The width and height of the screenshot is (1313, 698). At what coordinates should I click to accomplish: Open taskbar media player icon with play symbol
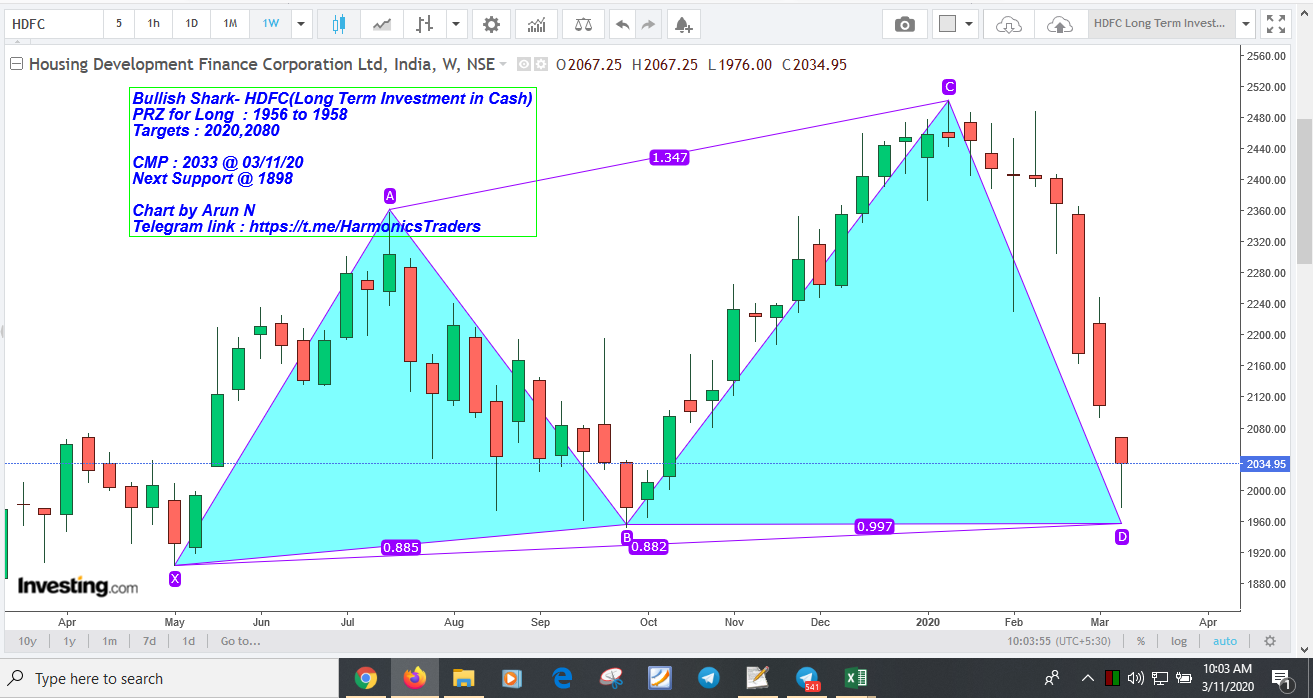(512, 678)
